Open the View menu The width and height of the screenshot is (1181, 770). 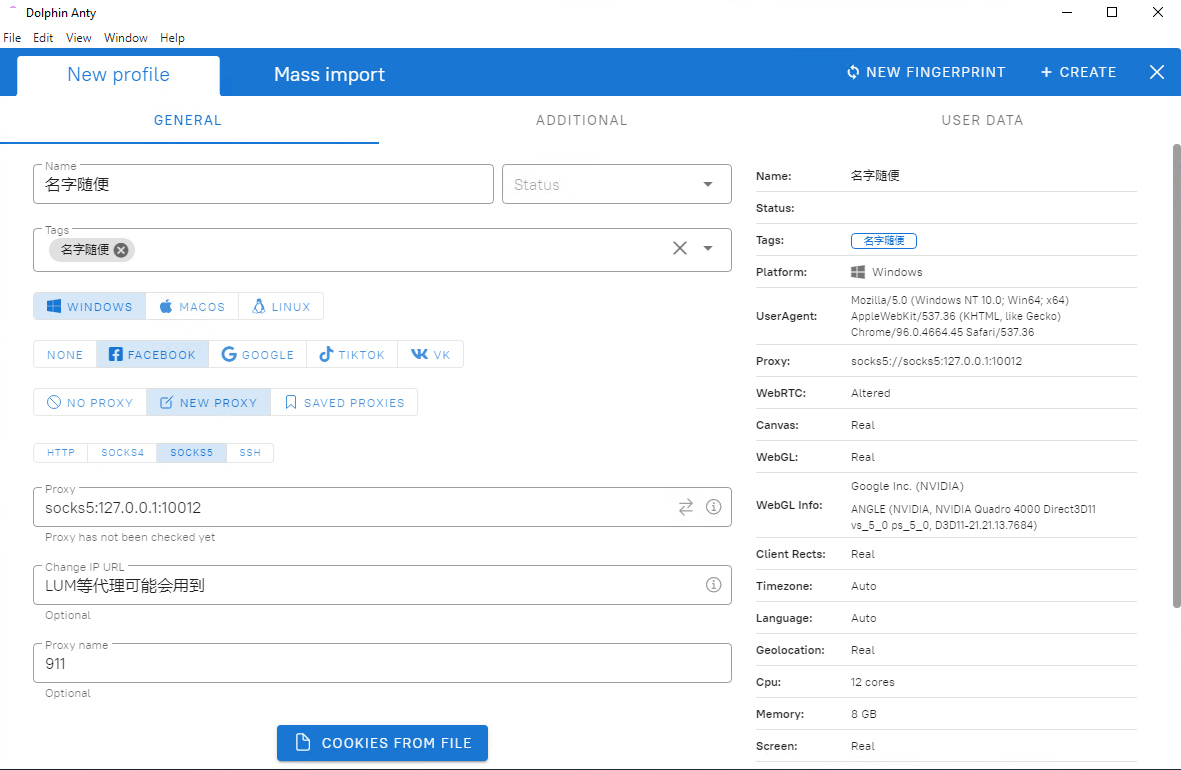pyautogui.click(x=78, y=38)
